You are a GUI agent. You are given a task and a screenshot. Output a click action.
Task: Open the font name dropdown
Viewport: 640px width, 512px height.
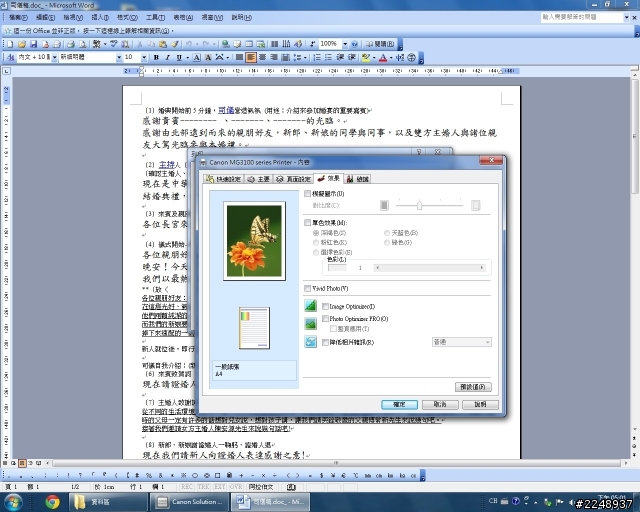point(119,58)
